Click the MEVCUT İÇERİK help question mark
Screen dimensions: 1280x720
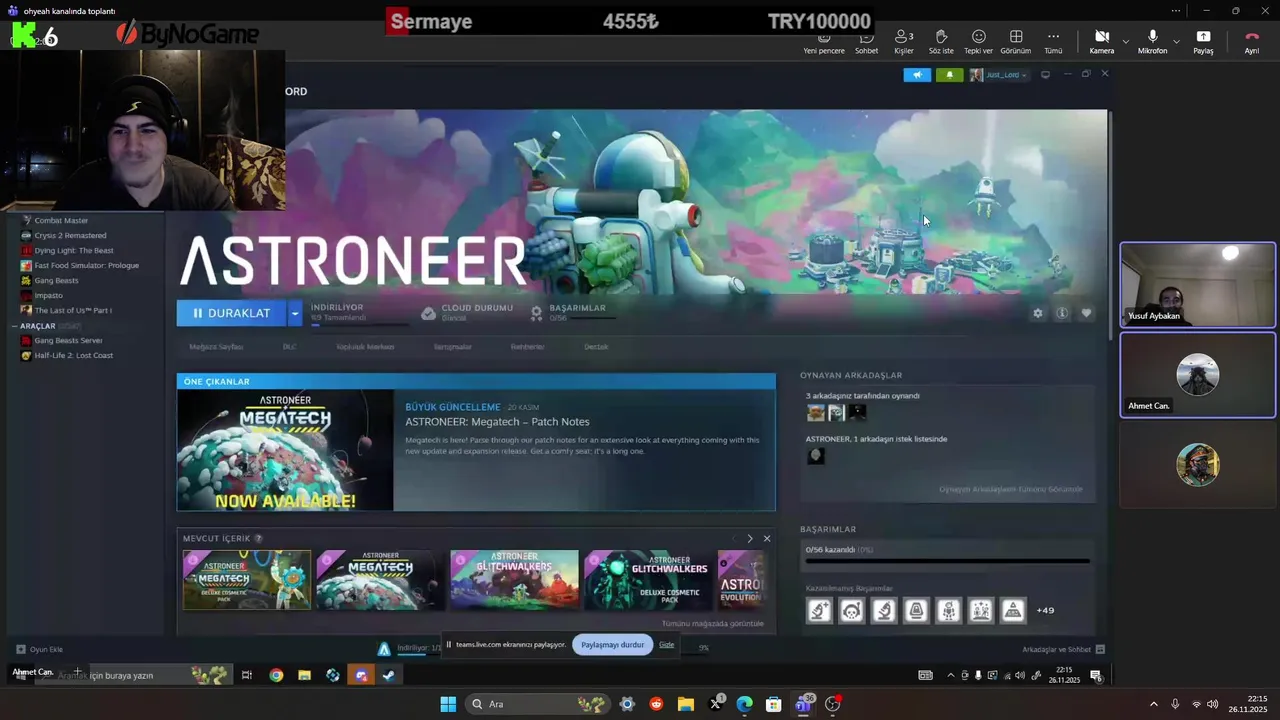coord(258,539)
